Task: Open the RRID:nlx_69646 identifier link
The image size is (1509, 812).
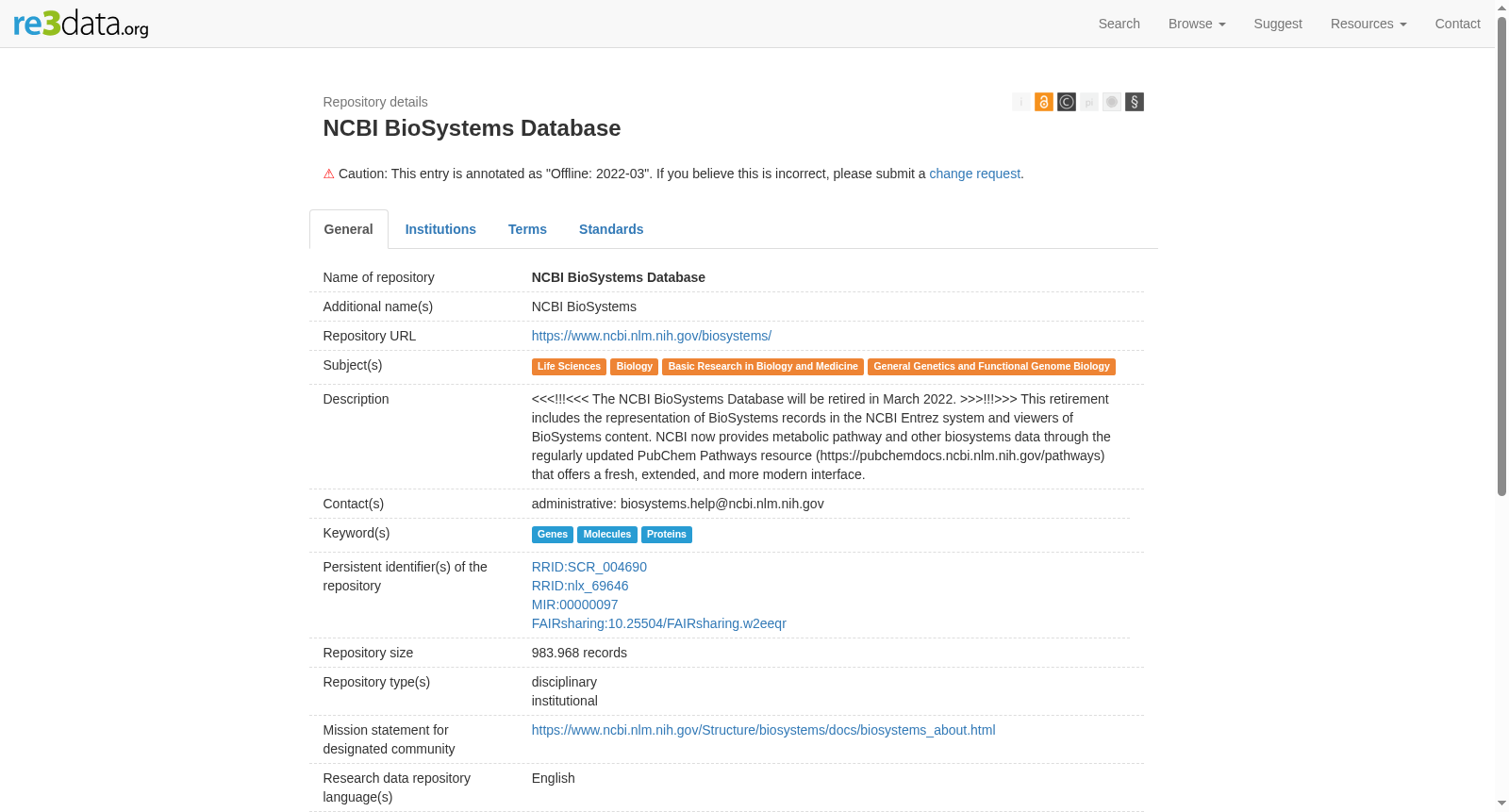Action: point(580,586)
